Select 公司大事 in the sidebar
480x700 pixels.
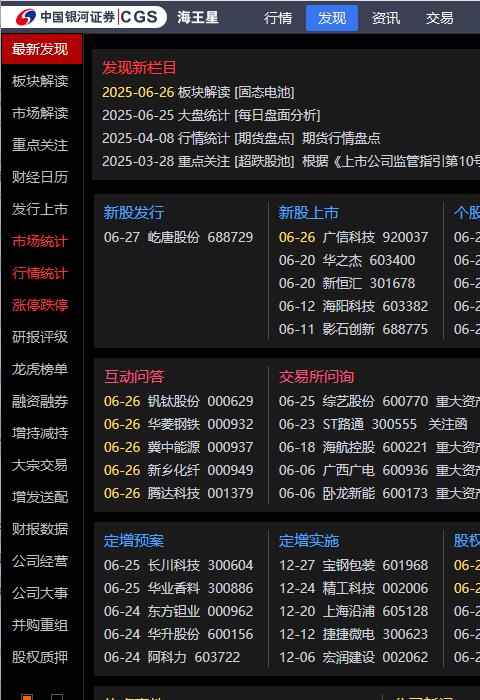40,593
